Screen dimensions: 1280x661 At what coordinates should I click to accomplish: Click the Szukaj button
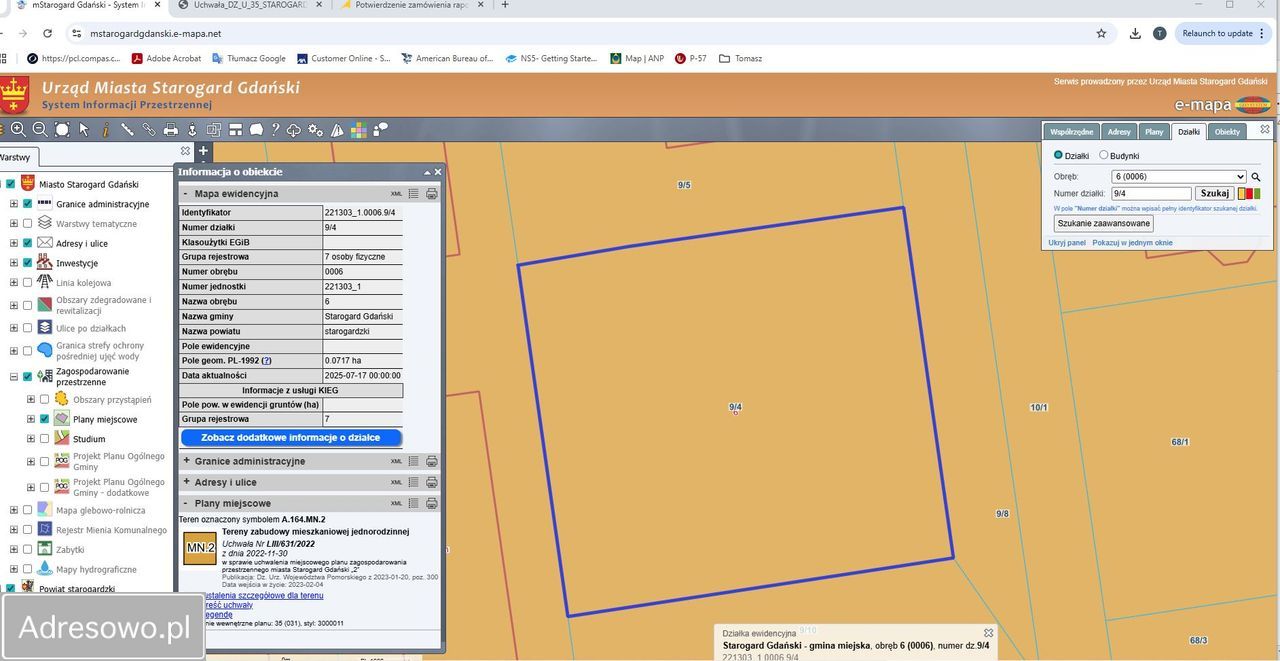click(1214, 194)
